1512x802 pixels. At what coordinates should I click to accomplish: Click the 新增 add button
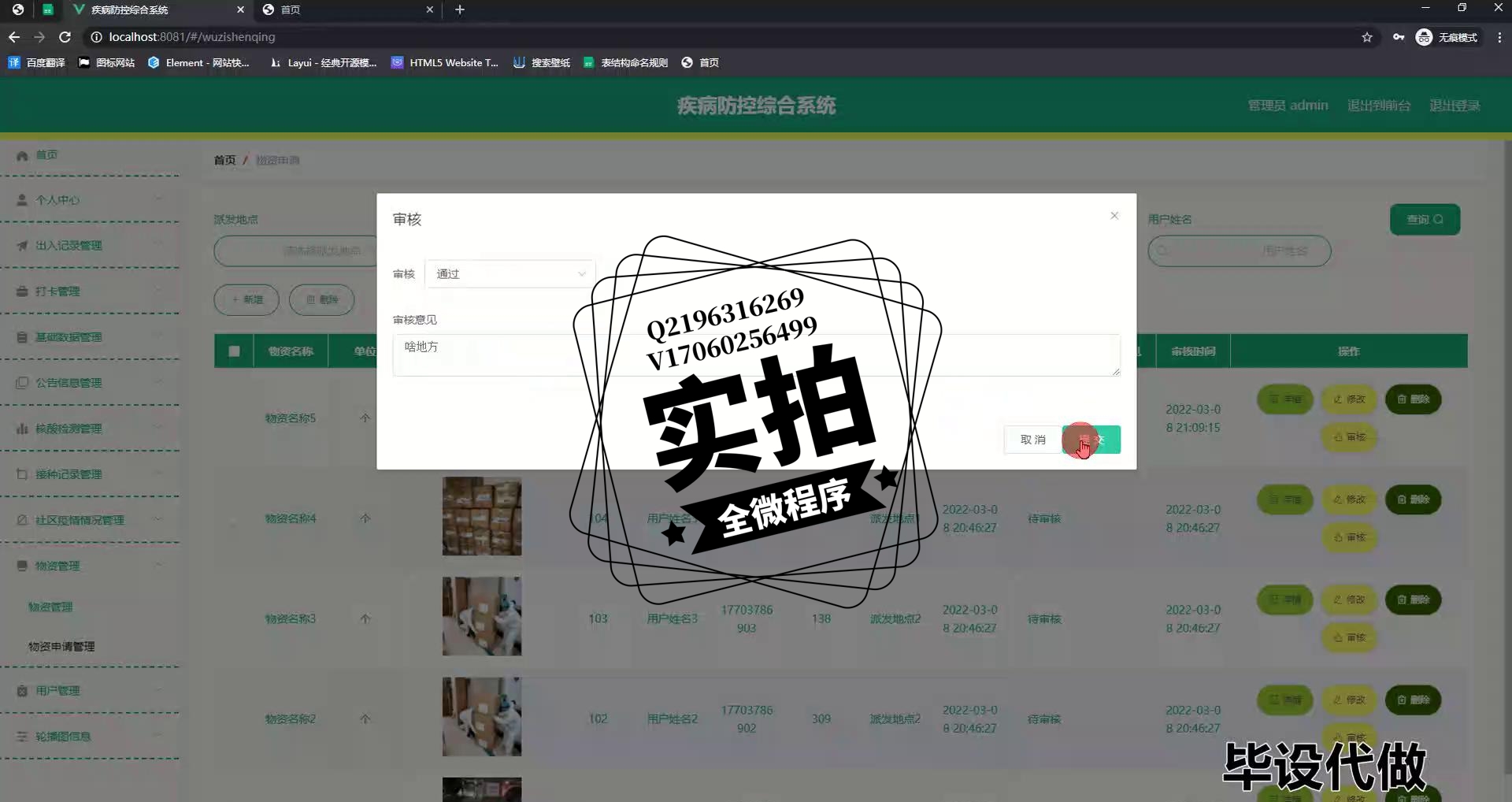246,299
